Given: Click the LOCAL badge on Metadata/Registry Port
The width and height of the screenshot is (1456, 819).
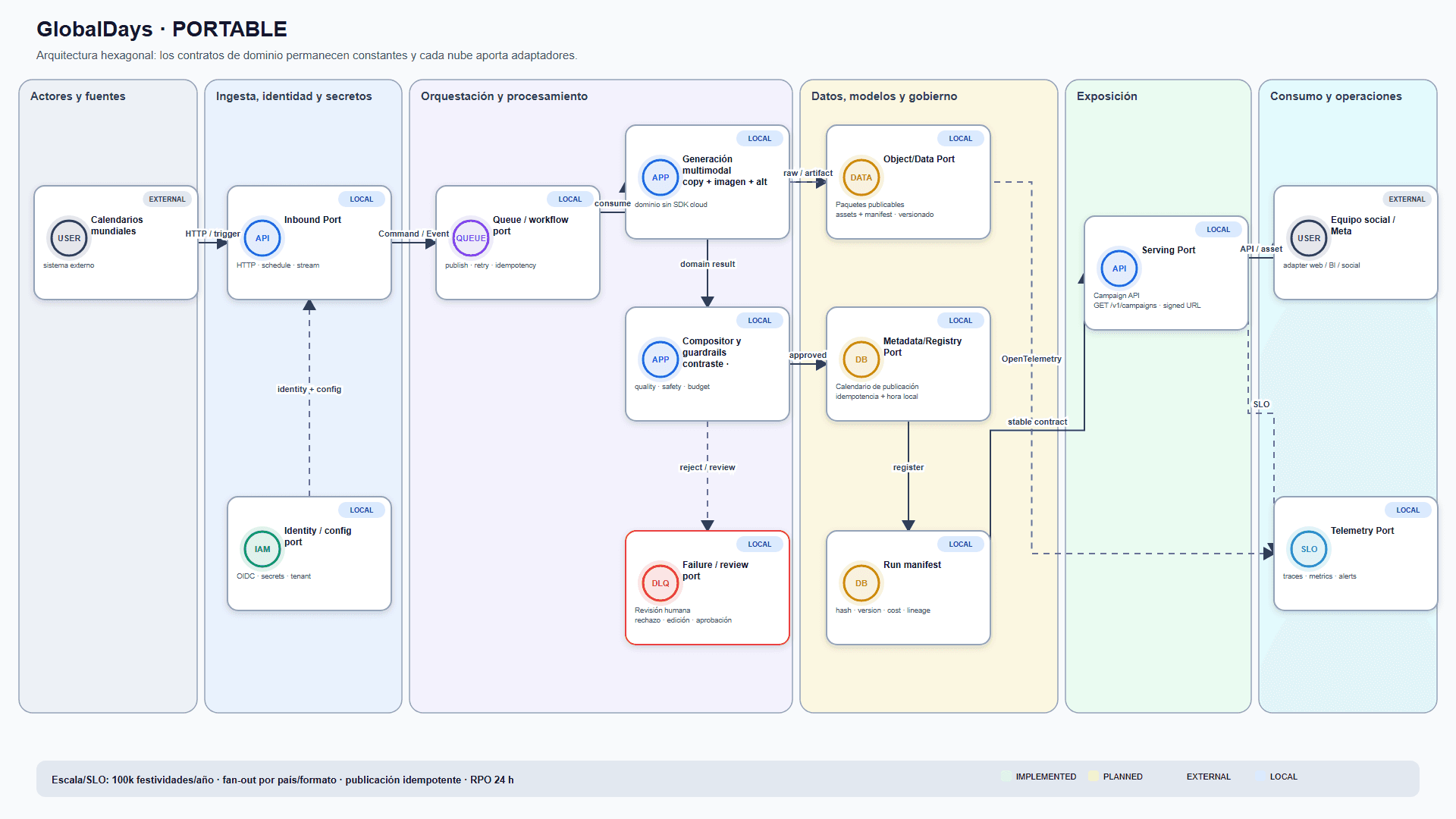Looking at the screenshot, I should pyautogui.click(x=961, y=321).
